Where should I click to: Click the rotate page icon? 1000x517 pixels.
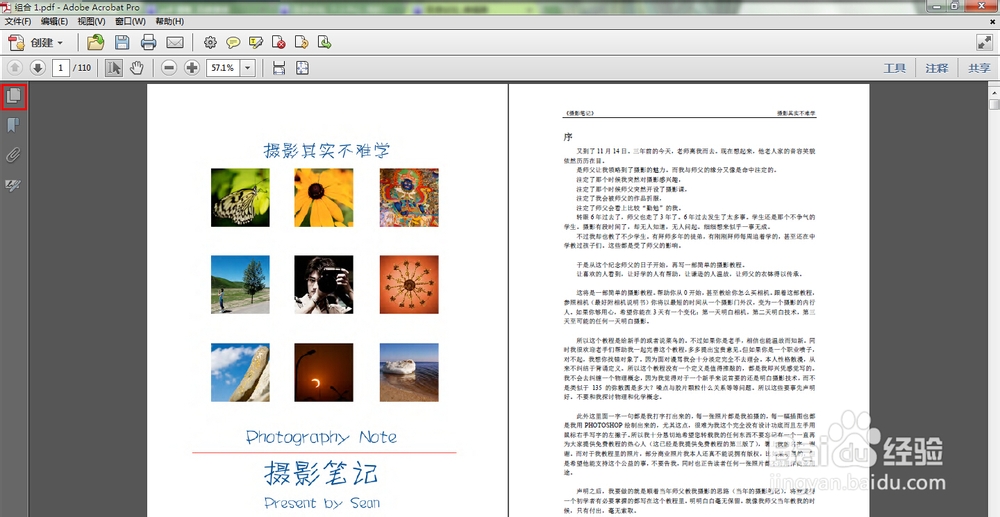point(302,43)
